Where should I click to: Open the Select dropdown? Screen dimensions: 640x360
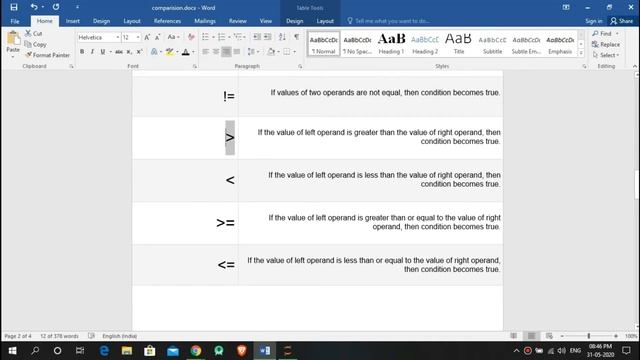pos(606,55)
